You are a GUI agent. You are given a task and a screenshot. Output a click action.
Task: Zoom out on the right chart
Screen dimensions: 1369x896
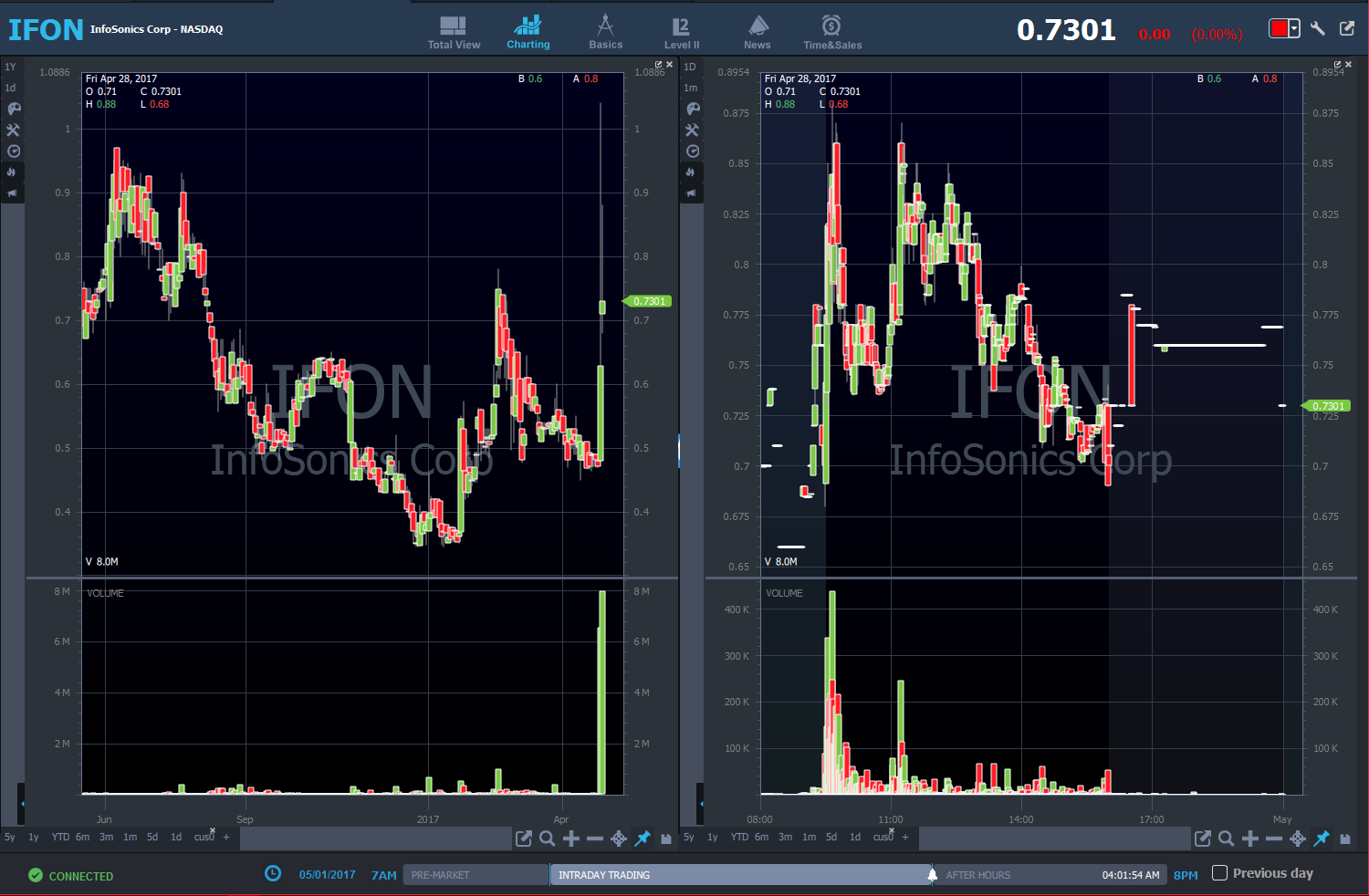coord(1274,839)
